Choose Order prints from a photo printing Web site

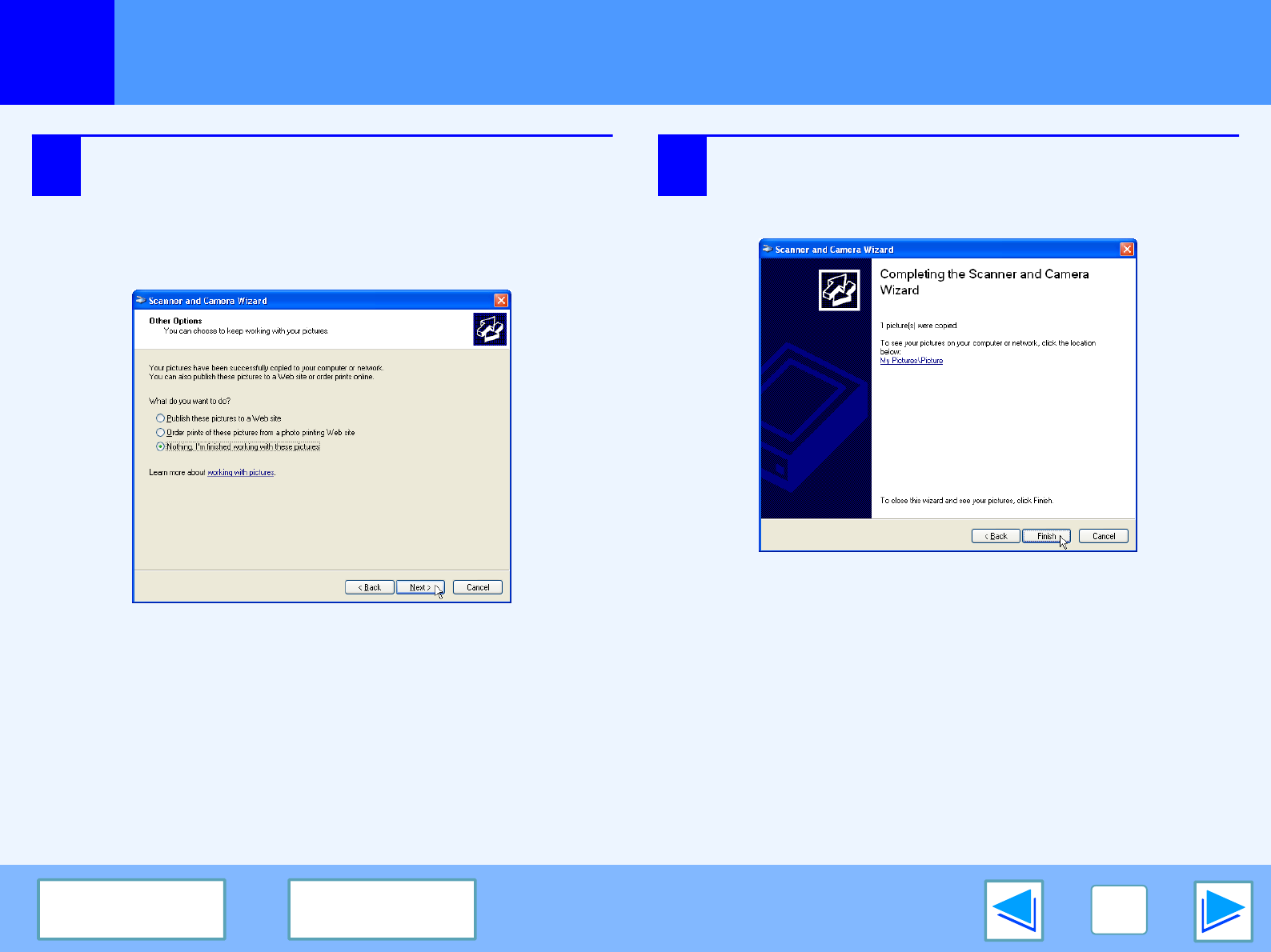tap(161, 433)
